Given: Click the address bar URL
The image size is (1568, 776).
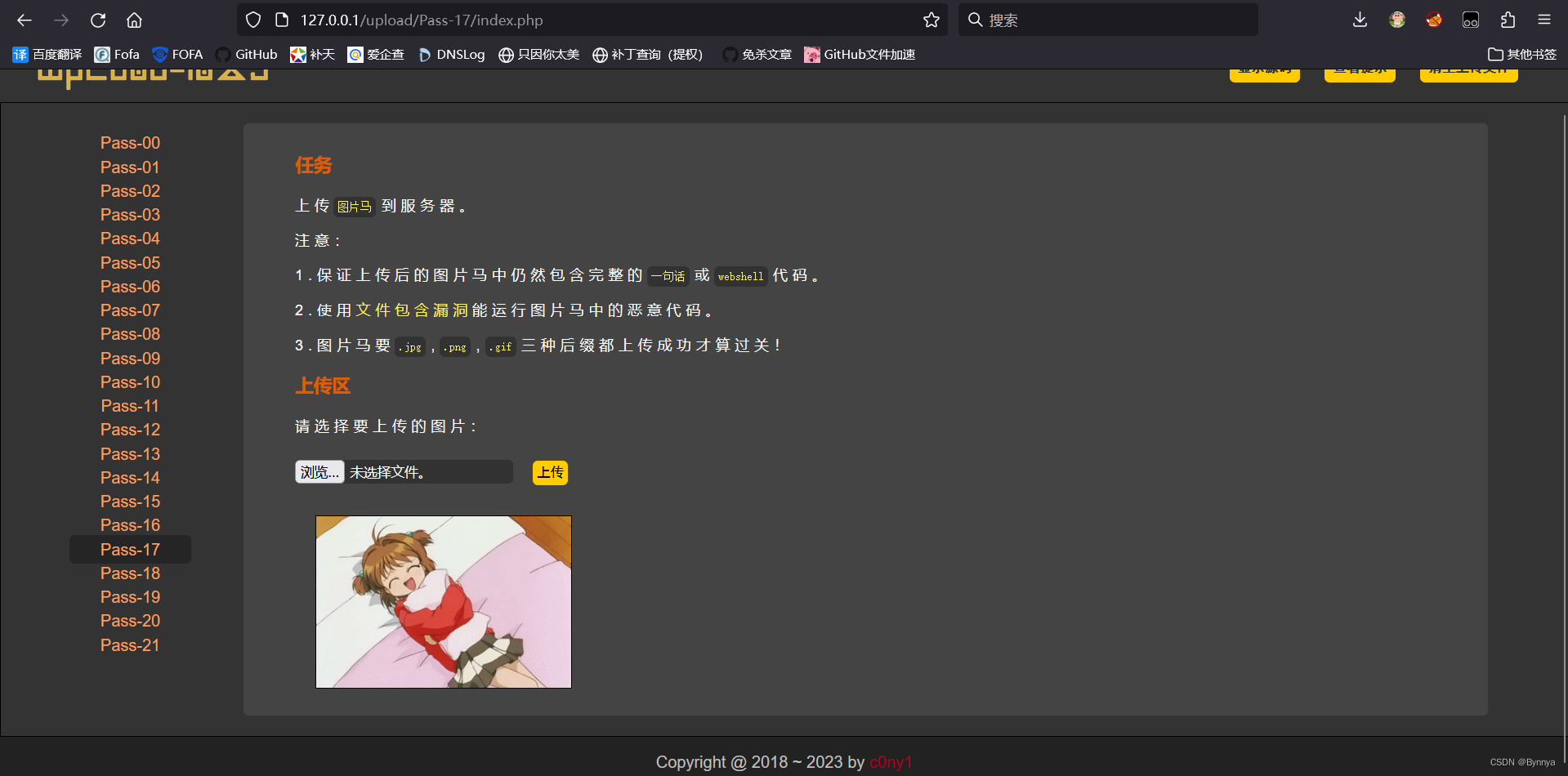Looking at the screenshot, I should point(422,20).
